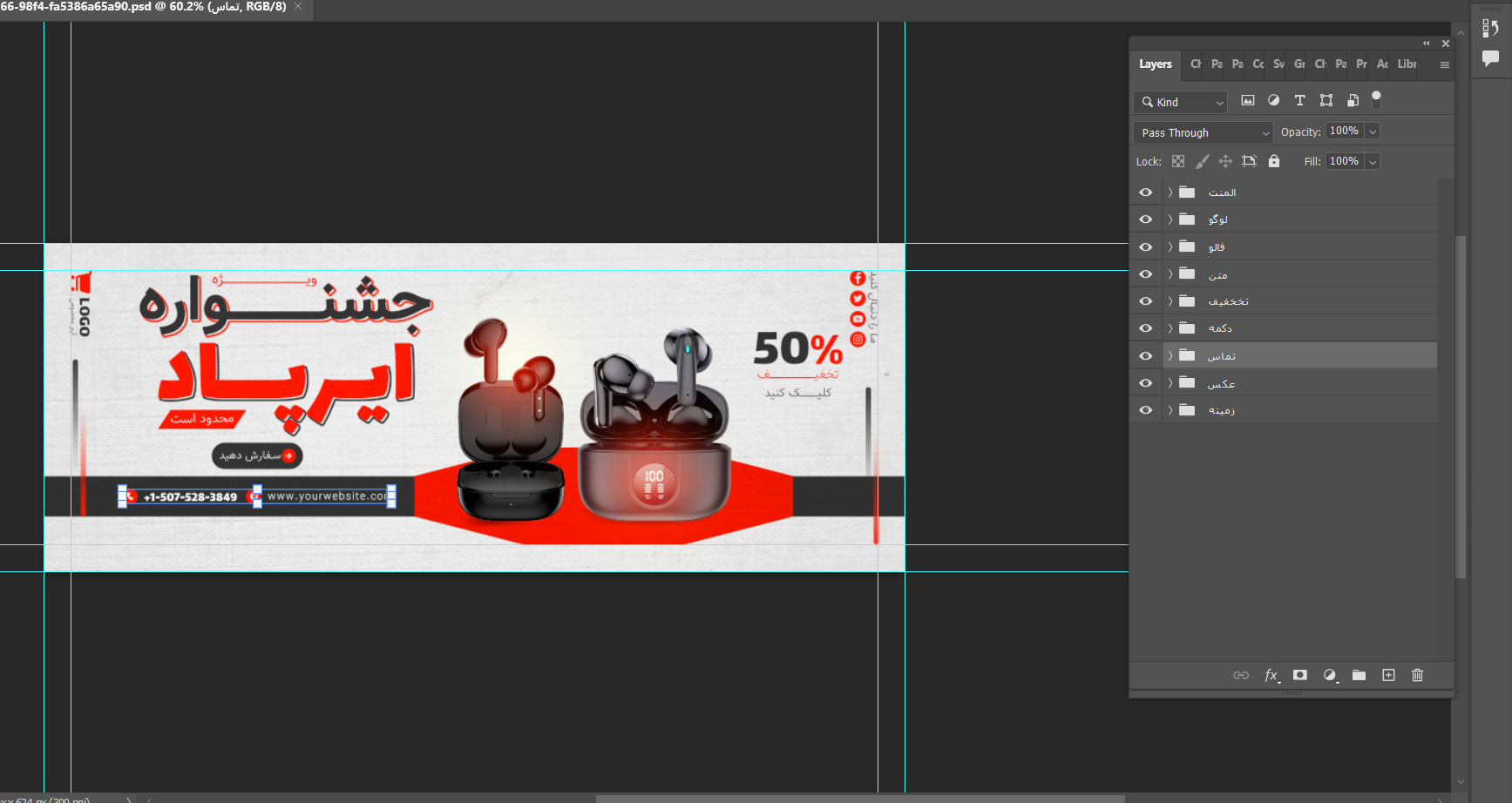Image resolution: width=1512 pixels, height=803 pixels.
Task: Open the Pass Through blend mode dropdown
Action: (x=1204, y=132)
